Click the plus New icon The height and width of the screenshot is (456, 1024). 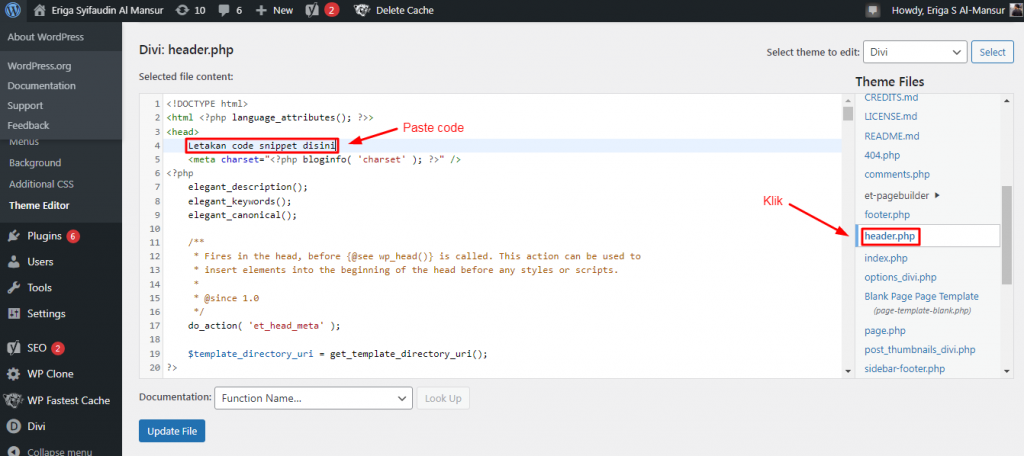pos(261,10)
